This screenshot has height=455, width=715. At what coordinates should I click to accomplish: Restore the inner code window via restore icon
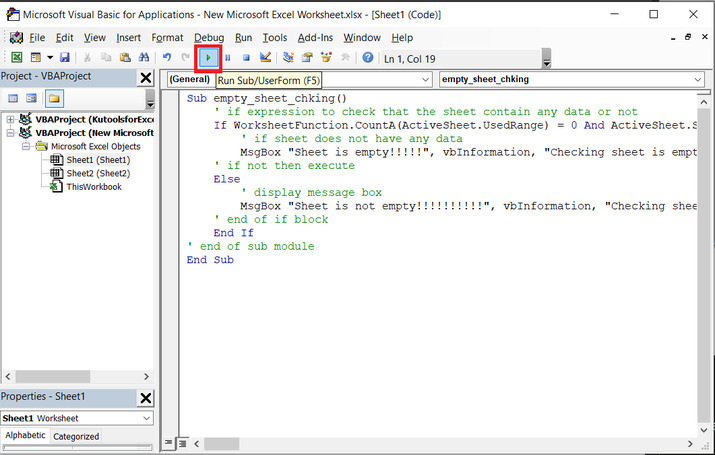(x=688, y=37)
